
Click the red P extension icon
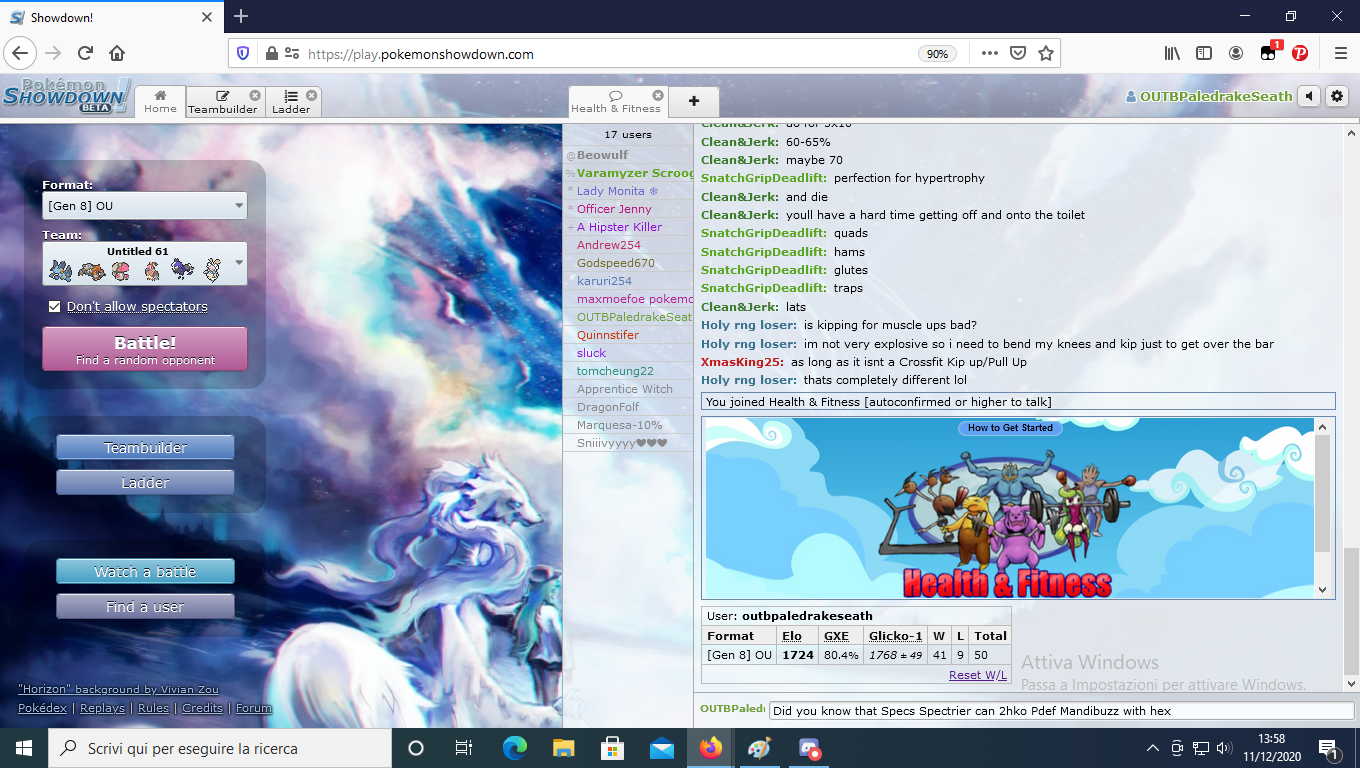(x=1300, y=53)
